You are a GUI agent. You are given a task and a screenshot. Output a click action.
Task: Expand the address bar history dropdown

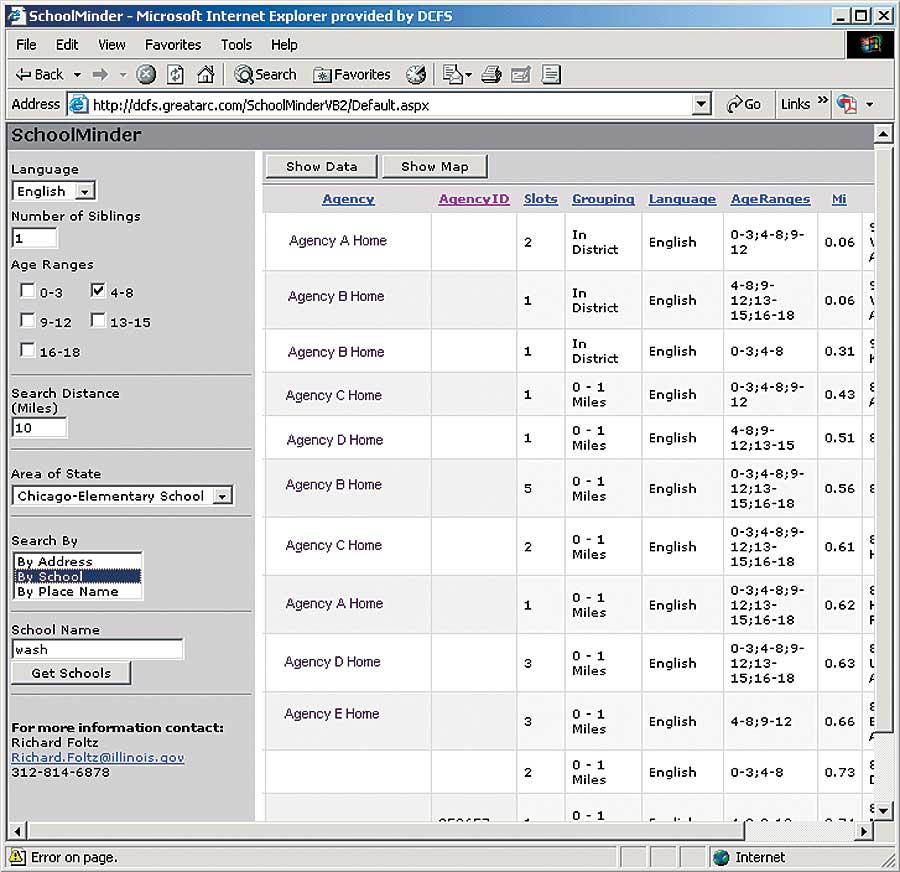(701, 104)
